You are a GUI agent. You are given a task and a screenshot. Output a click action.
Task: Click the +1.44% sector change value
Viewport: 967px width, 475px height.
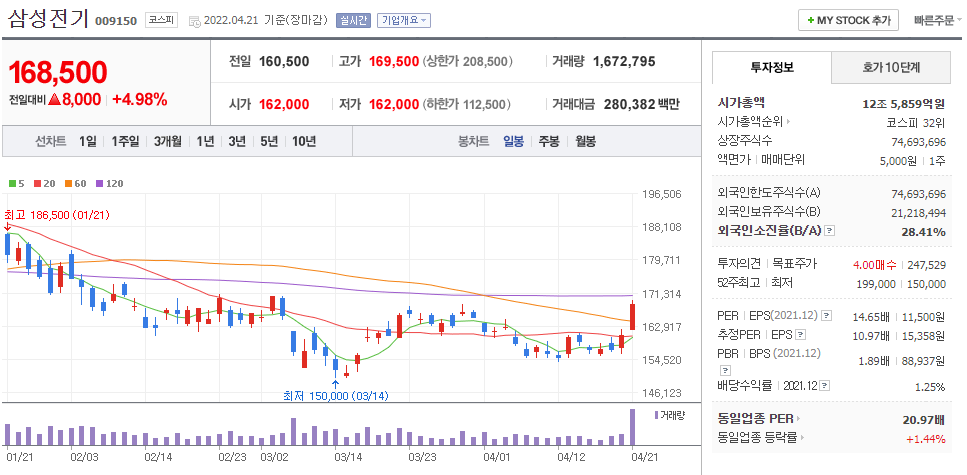click(x=926, y=439)
